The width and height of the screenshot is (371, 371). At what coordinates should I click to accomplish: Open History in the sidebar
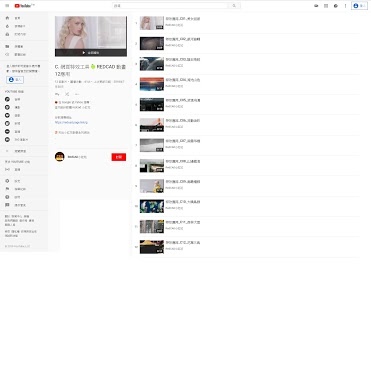tap(23, 54)
